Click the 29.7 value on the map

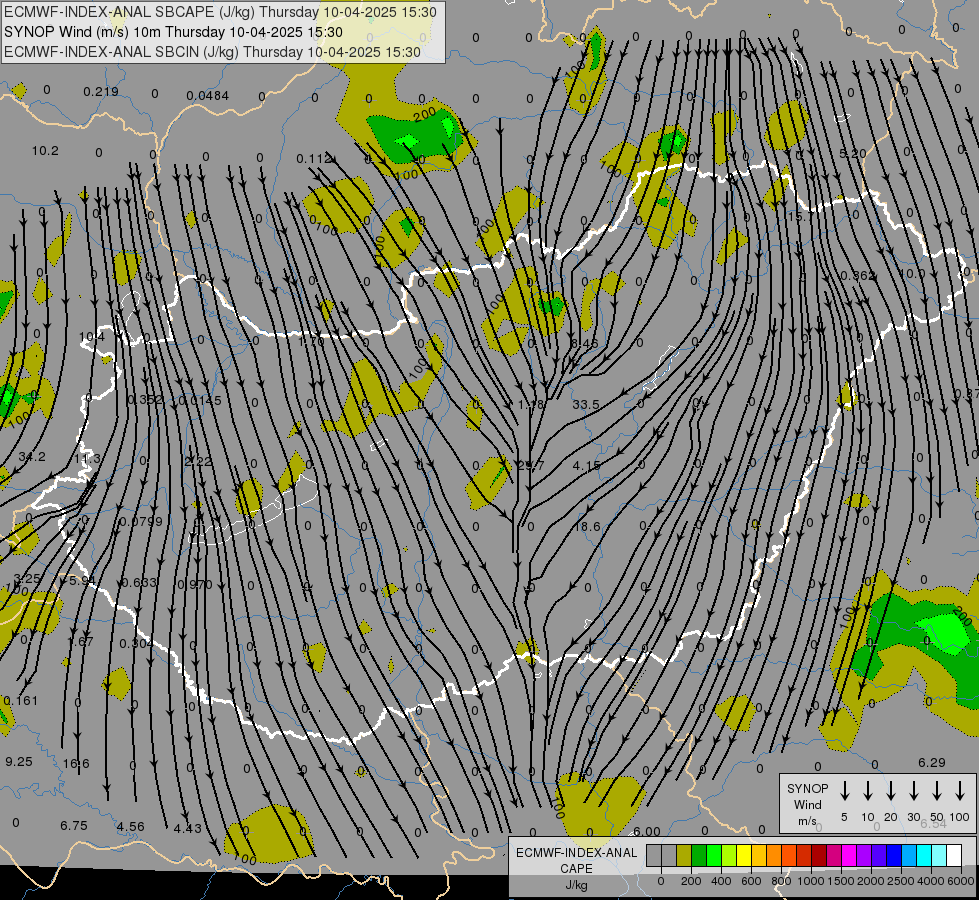tap(531, 465)
